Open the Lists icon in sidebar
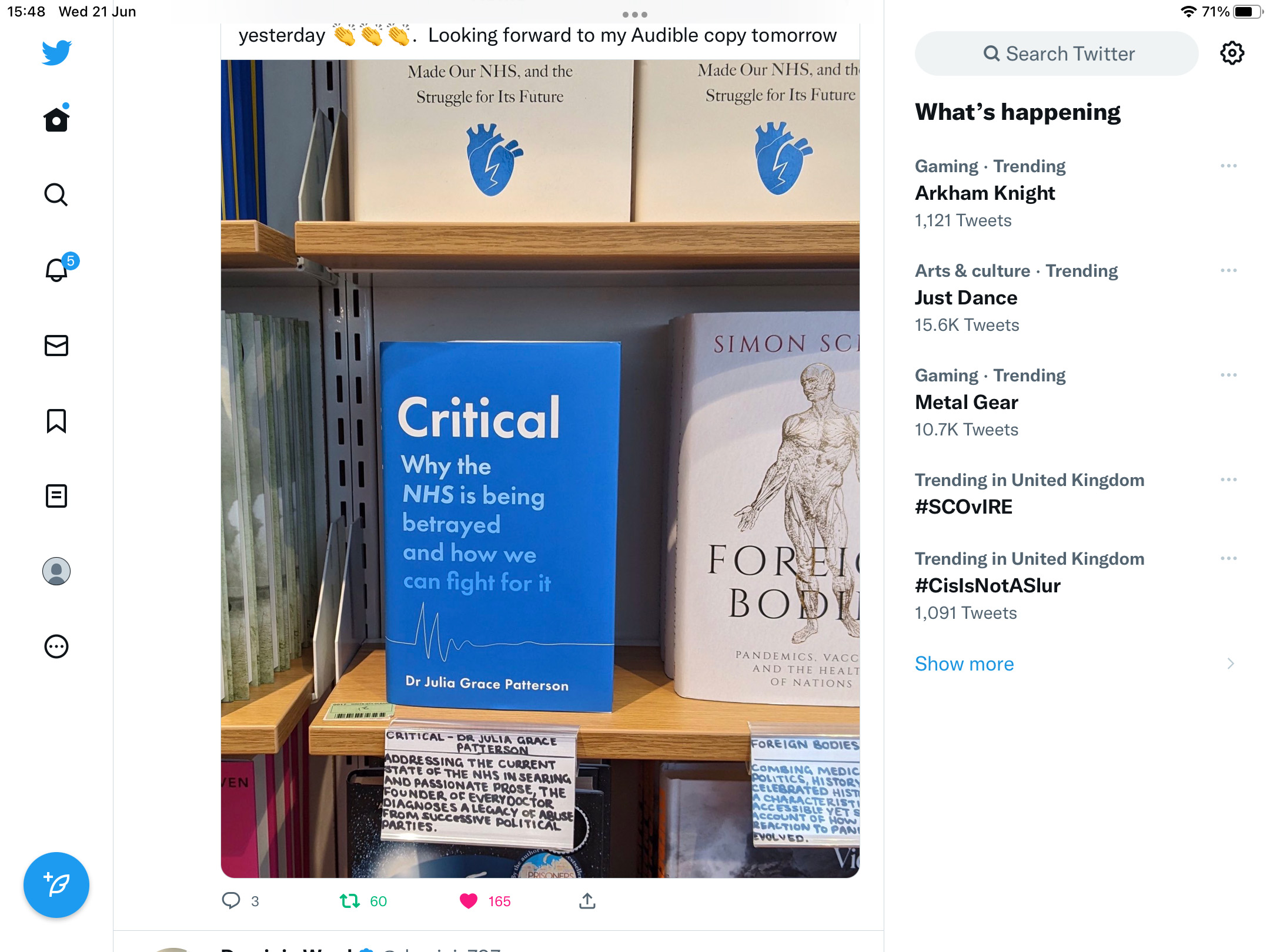This screenshot has width=1270, height=952. (56, 496)
